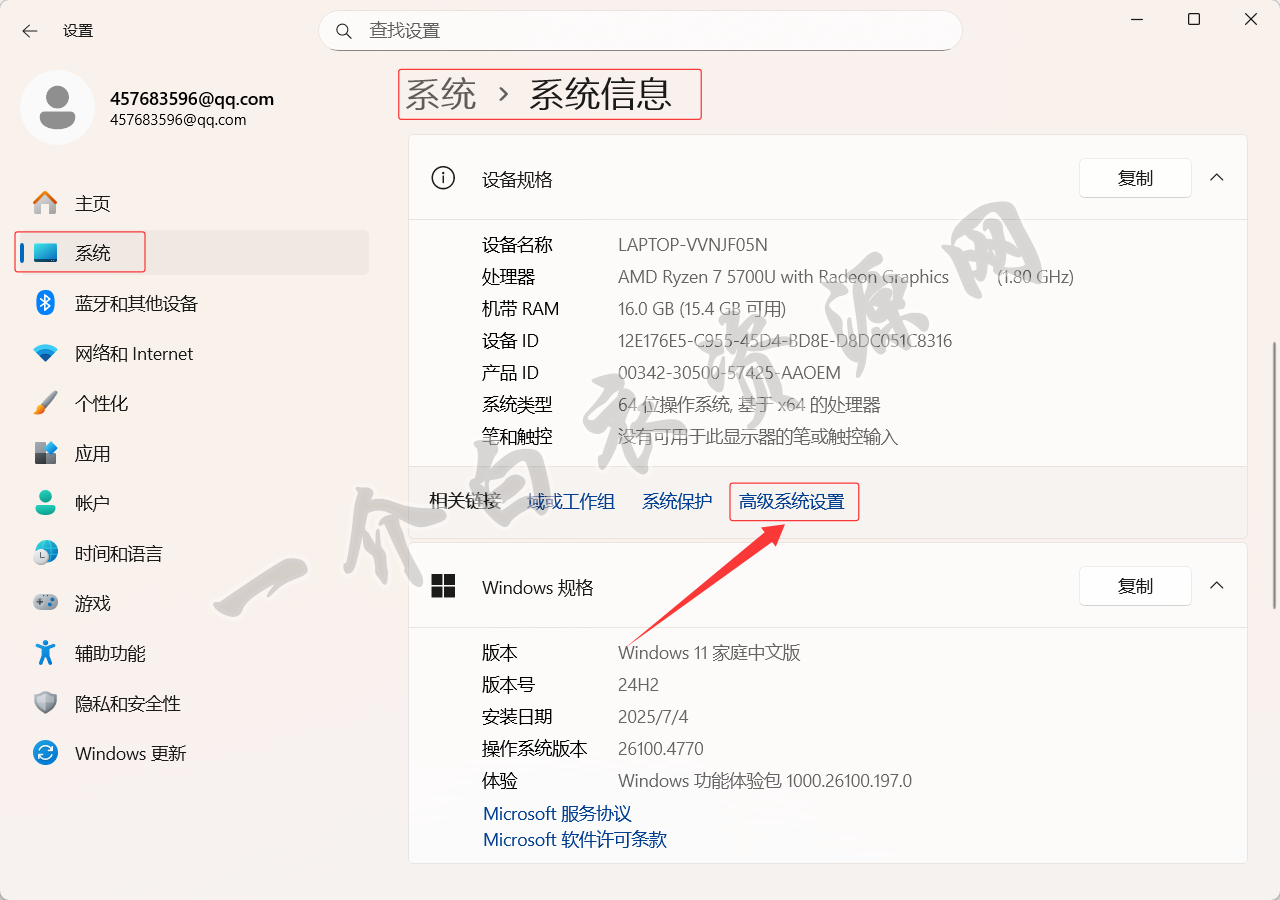The width and height of the screenshot is (1280, 900).
Task: Collapse the 设备规格 section chevron
Action: coord(1216,178)
